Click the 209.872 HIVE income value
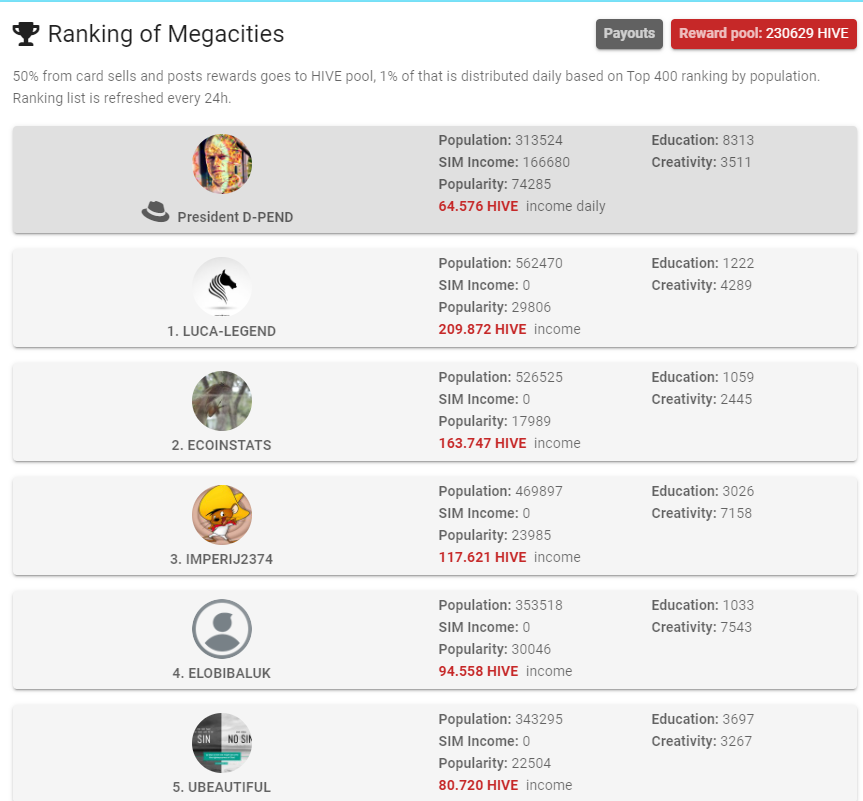This screenshot has width=863, height=801. point(482,329)
